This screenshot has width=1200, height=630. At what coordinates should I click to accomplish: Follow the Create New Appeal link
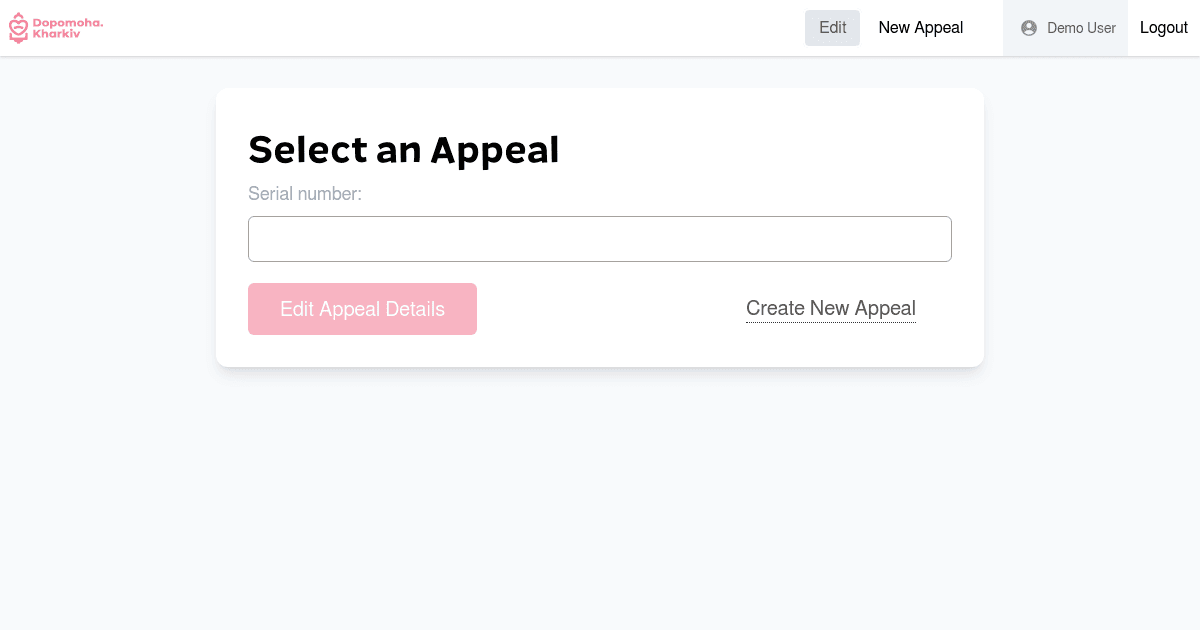tap(830, 308)
